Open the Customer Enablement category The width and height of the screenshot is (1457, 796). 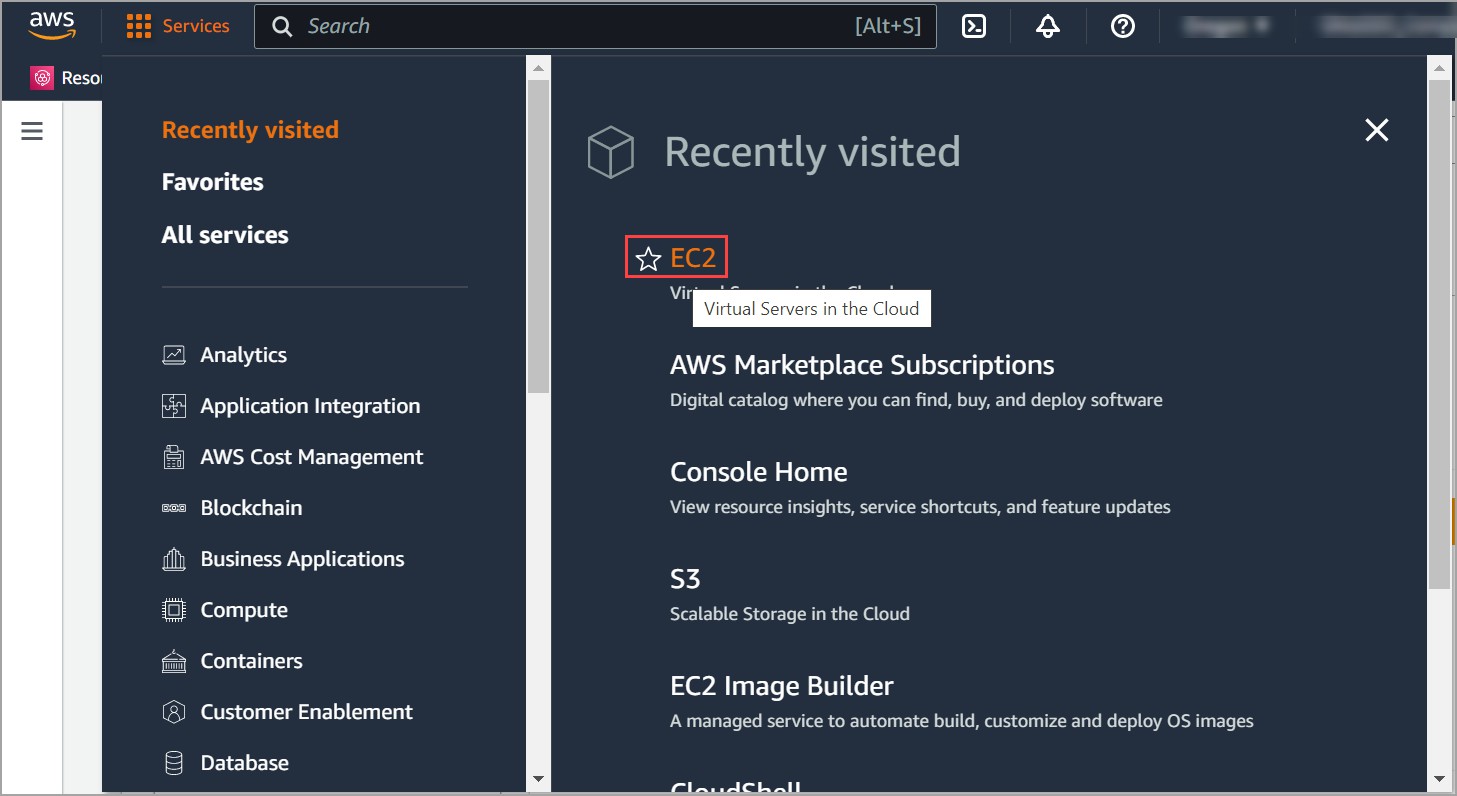click(x=306, y=712)
